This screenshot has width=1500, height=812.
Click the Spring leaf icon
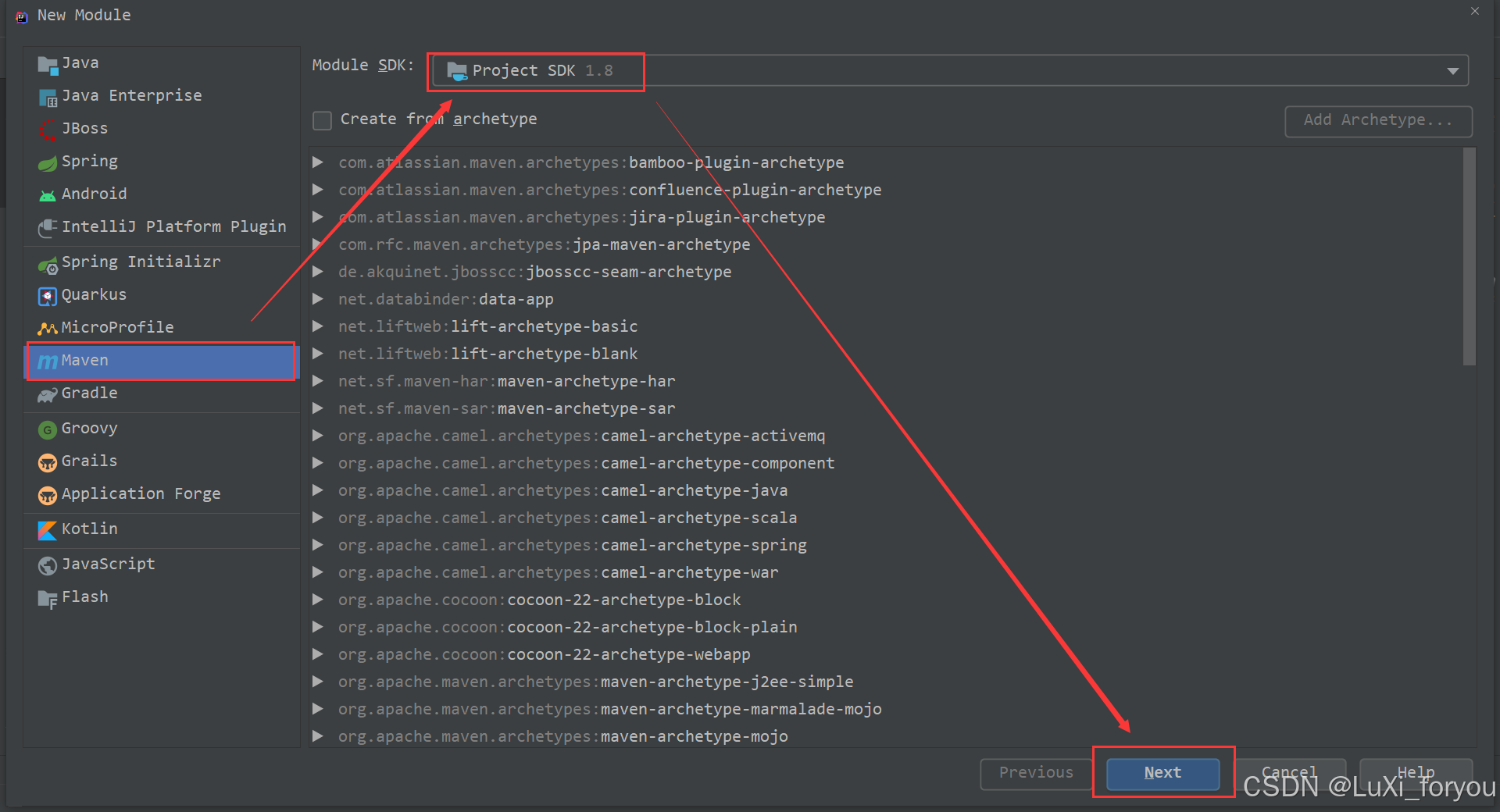[x=48, y=162]
